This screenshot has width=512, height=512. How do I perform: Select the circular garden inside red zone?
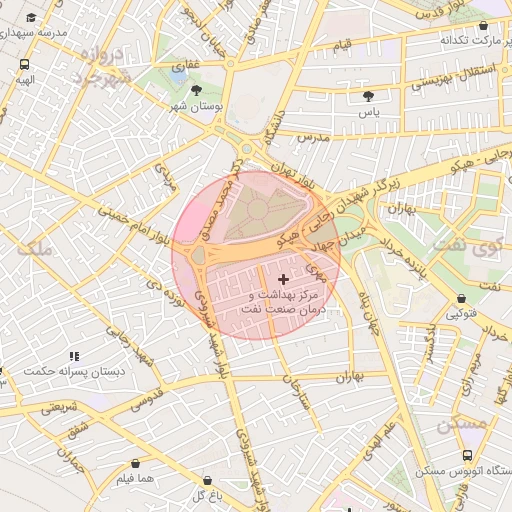(258, 209)
